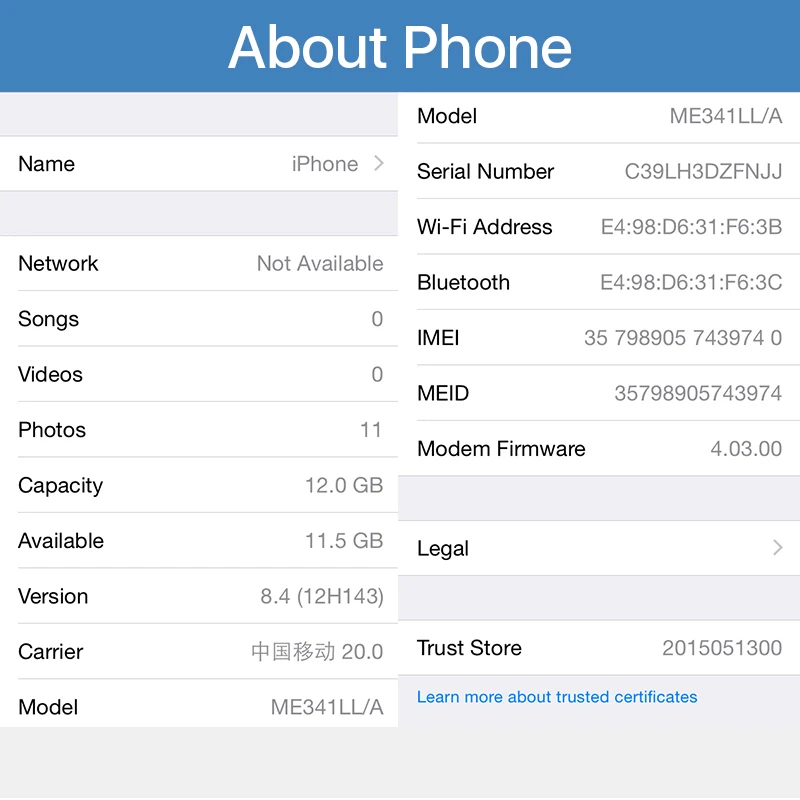The image size is (800, 800).
Task: Click the Learn more about trusted certificates link
Action: tap(556, 697)
